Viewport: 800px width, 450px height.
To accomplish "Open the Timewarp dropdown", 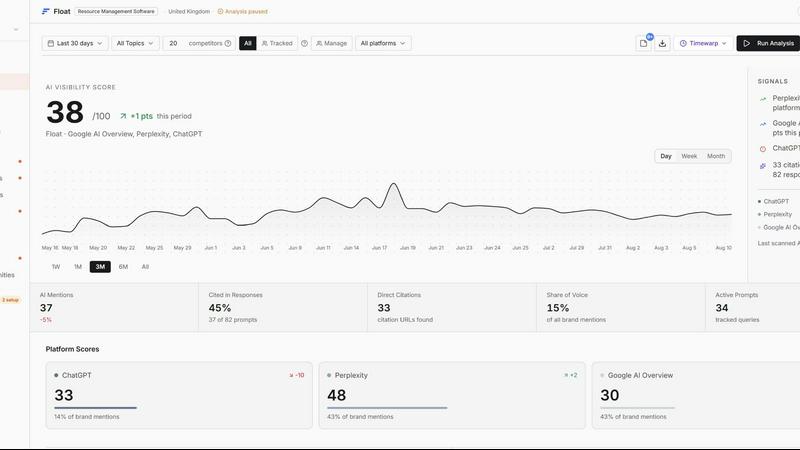I will pos(703,43).
